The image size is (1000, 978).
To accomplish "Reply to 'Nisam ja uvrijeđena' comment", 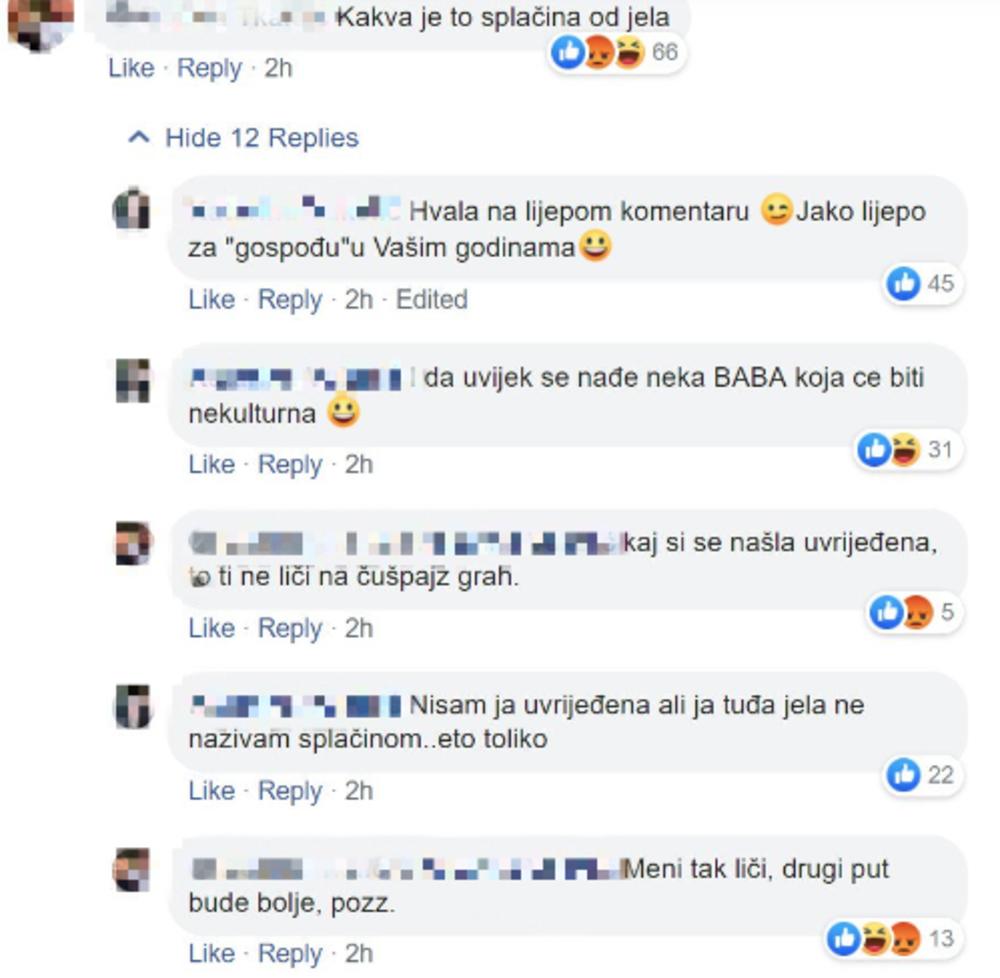I will tap(290, 791).
